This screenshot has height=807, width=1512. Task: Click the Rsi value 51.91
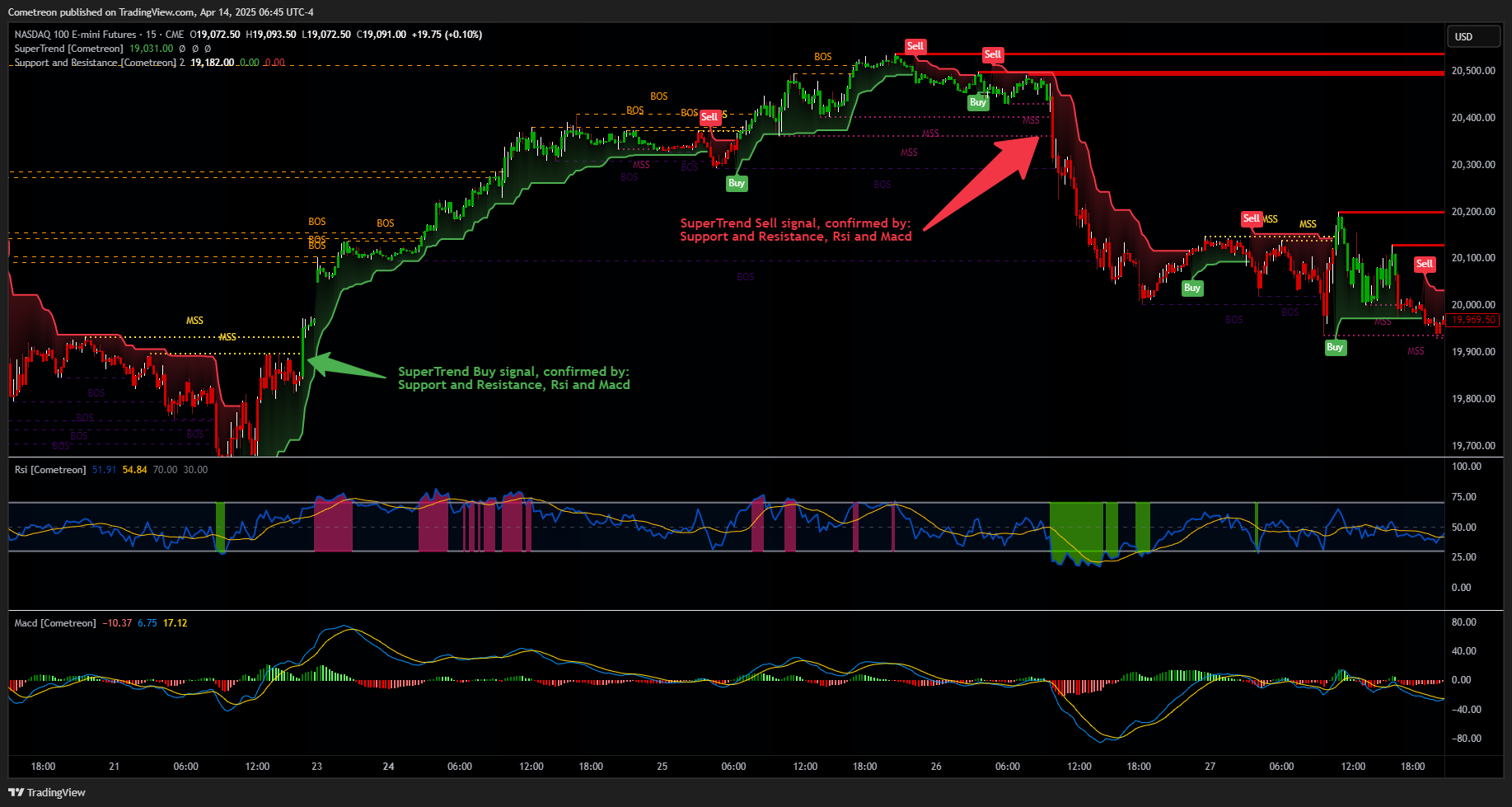pos(104,470)
